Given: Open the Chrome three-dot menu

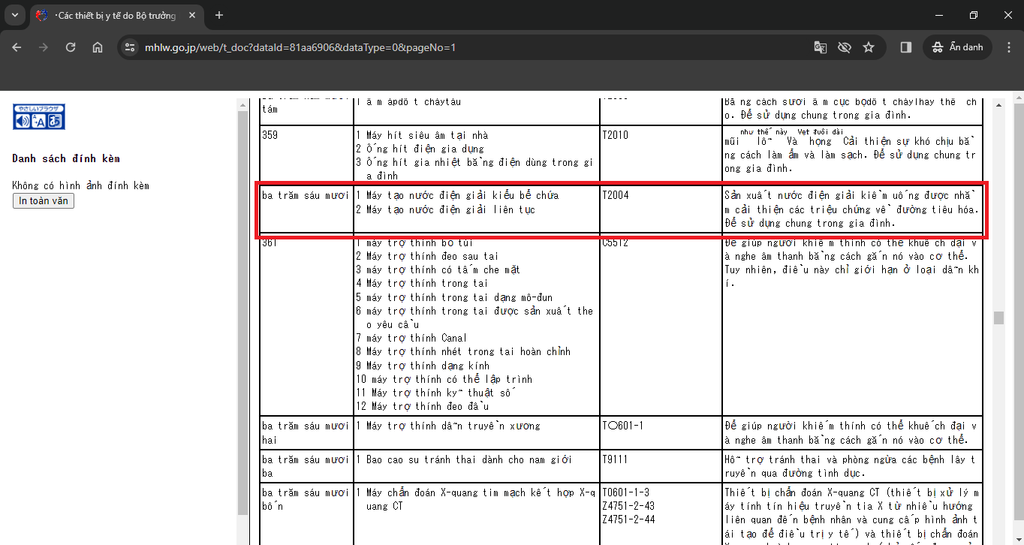Looking at the screenshot, I should click(x=1006, y=47).
